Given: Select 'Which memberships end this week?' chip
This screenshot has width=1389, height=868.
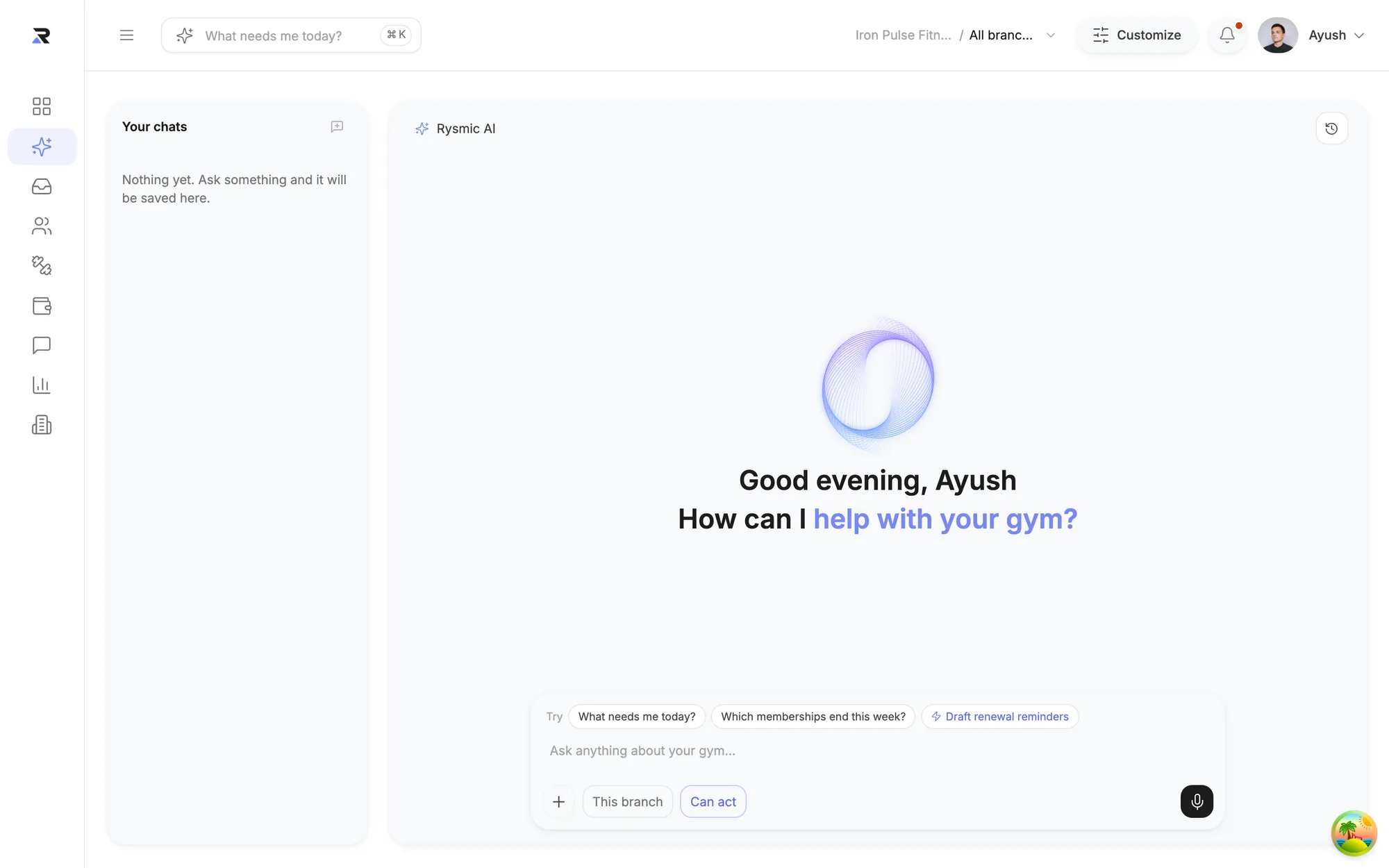Looking at the screenshot, I should pos(813,717).
